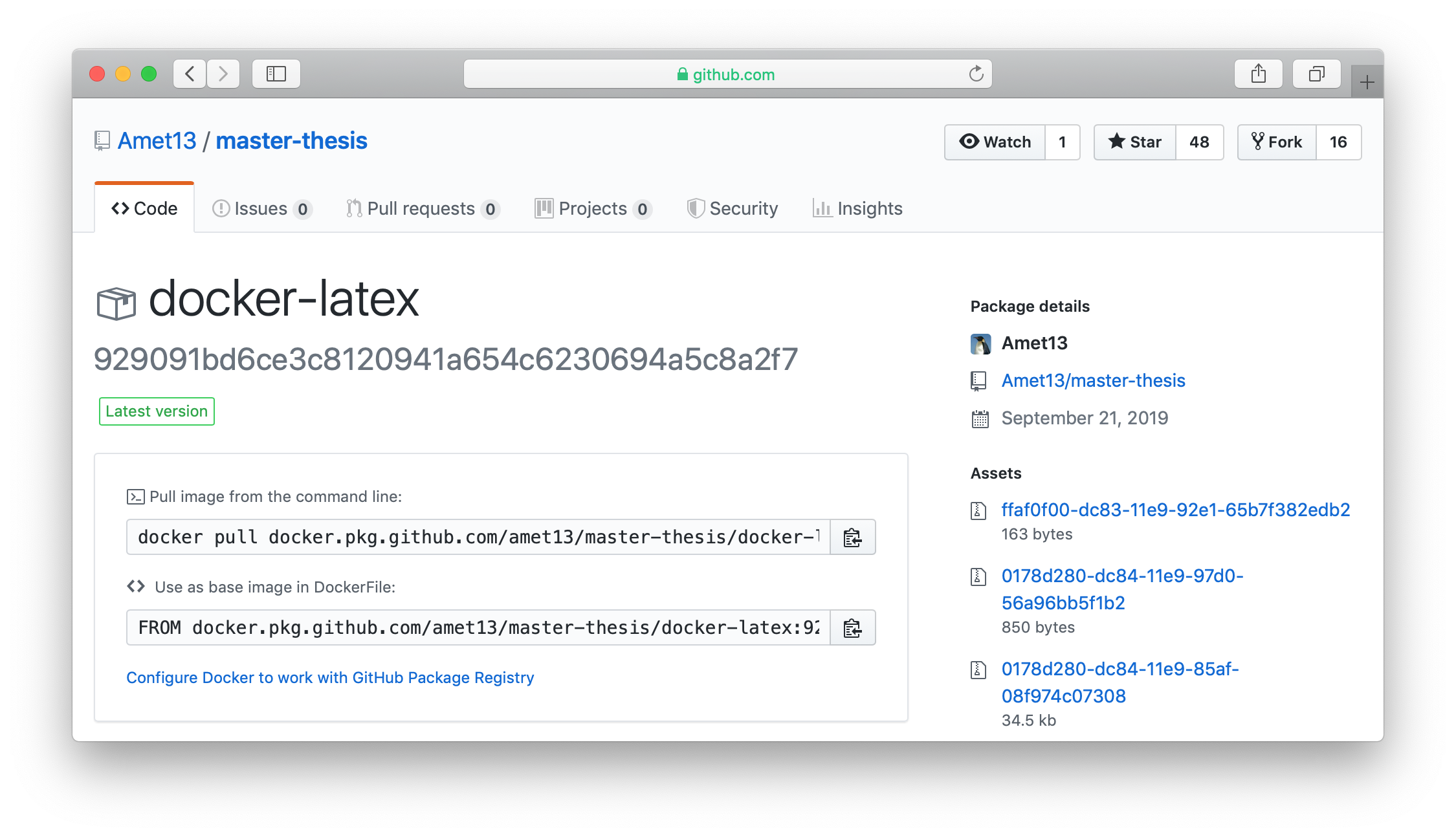Click the Watch toggle button
This screenshot has width=1456, height=837.
[x=994, y=142]
